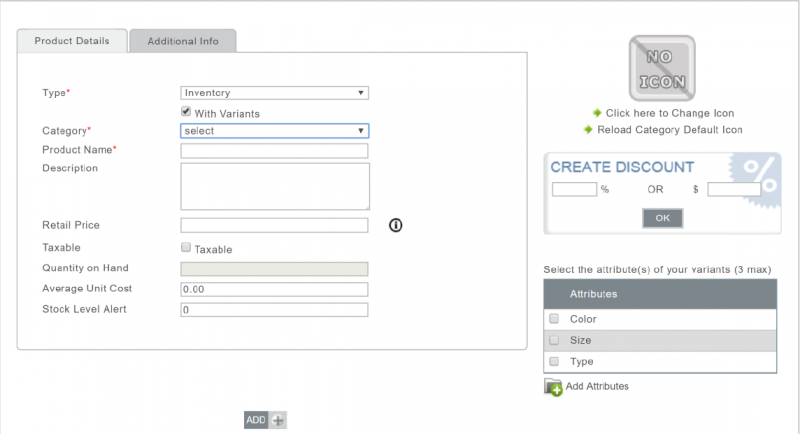
Task: Select the Product Details tab
Action: [72, 41]
